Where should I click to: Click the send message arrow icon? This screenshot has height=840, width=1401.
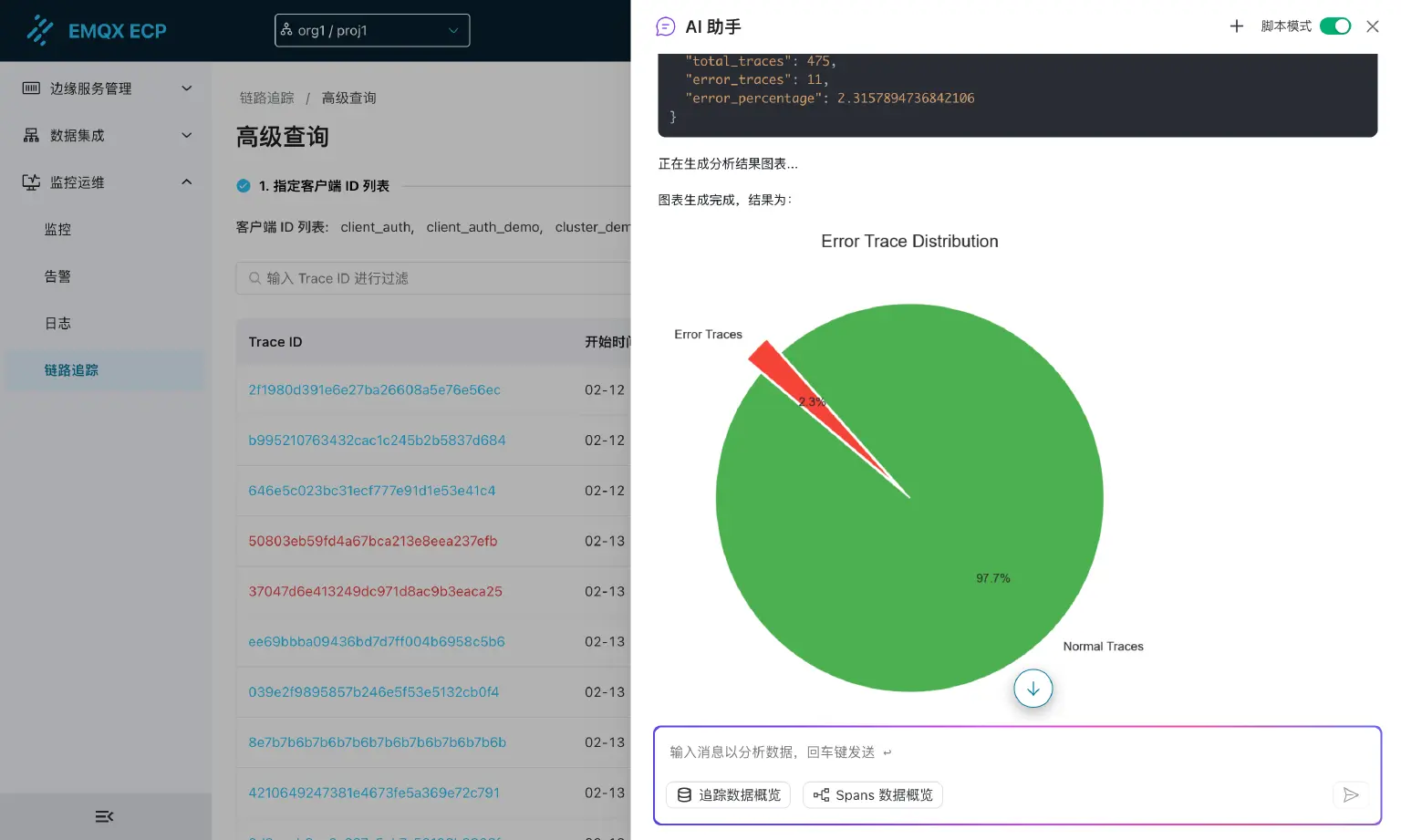pos(1351,795)
